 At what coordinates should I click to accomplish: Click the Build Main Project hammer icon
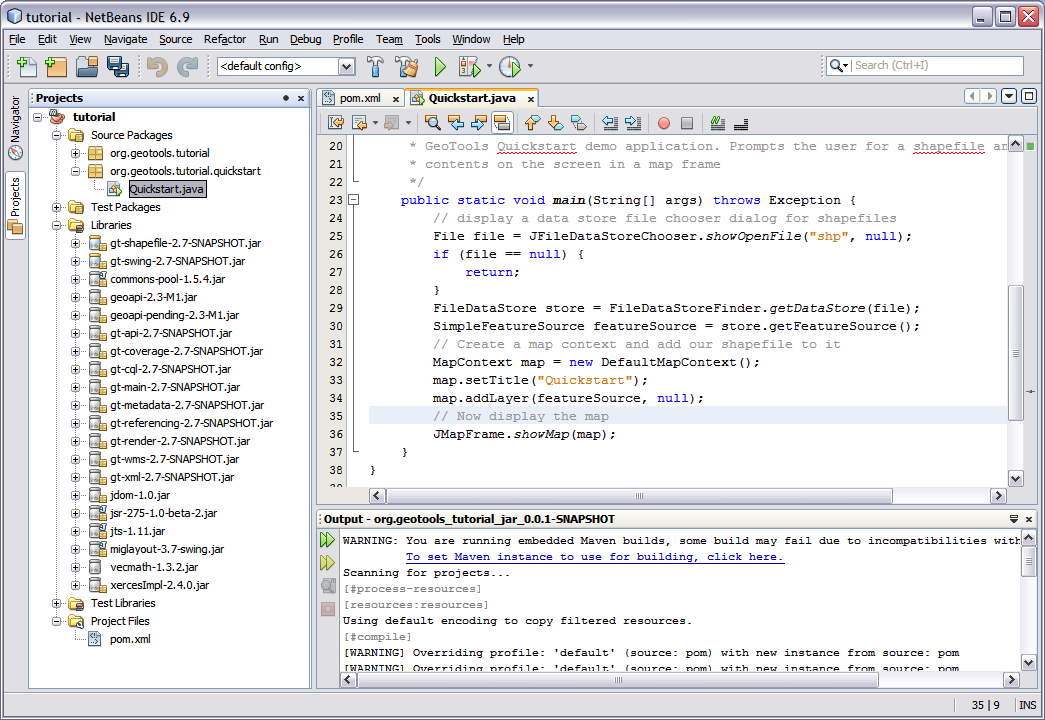375,66
